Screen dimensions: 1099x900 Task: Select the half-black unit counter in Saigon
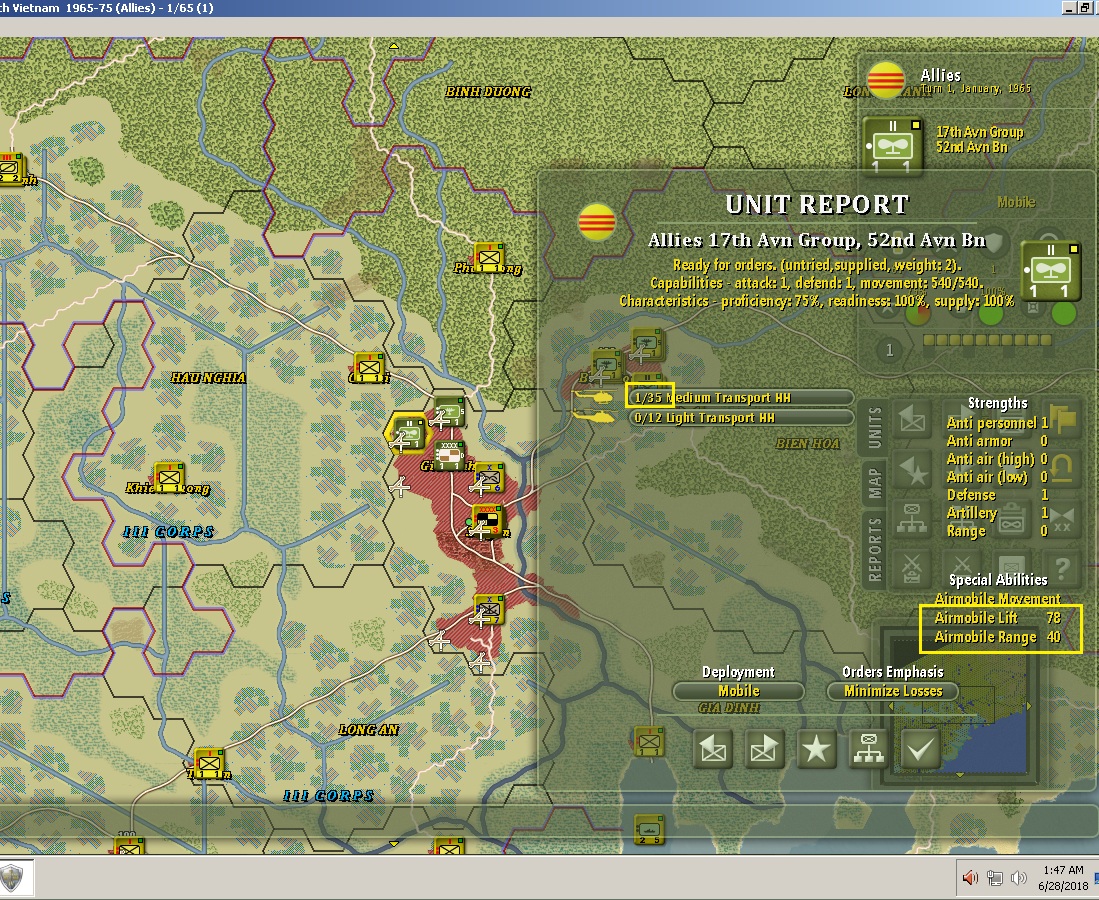489,521
